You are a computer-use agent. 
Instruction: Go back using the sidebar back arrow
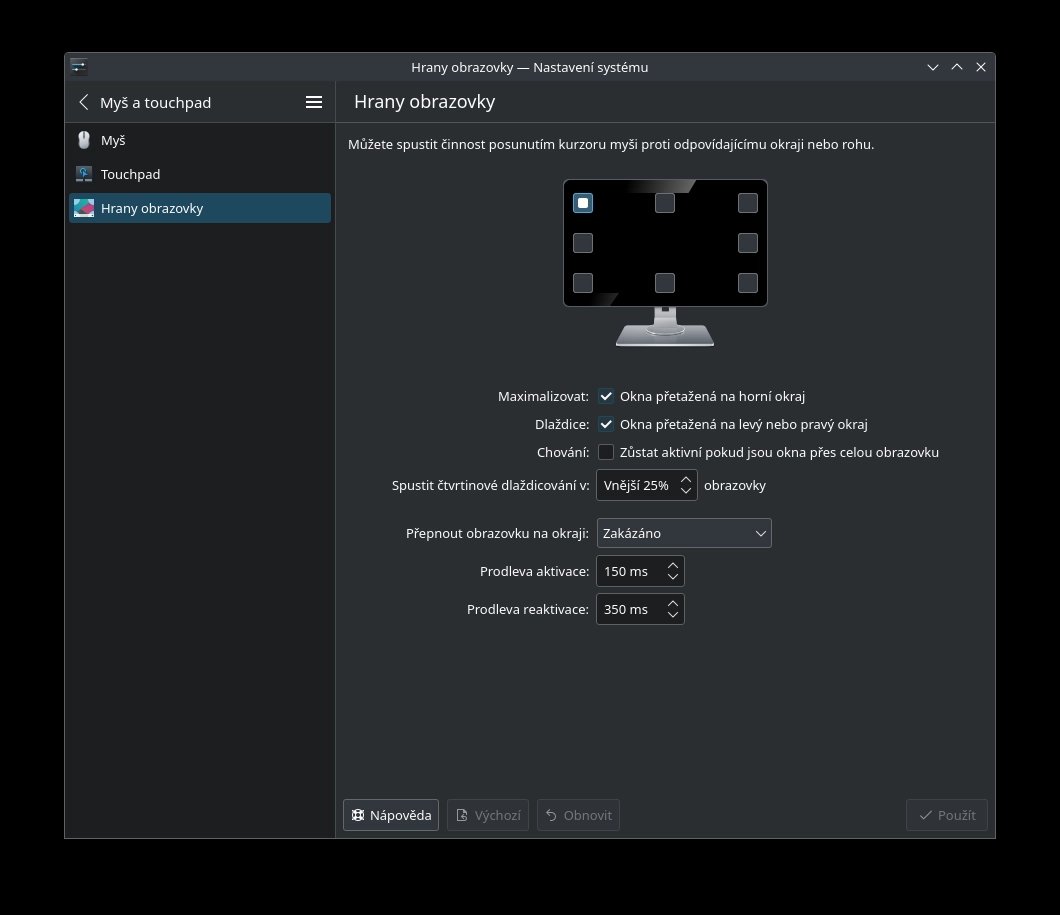[84, 102]
